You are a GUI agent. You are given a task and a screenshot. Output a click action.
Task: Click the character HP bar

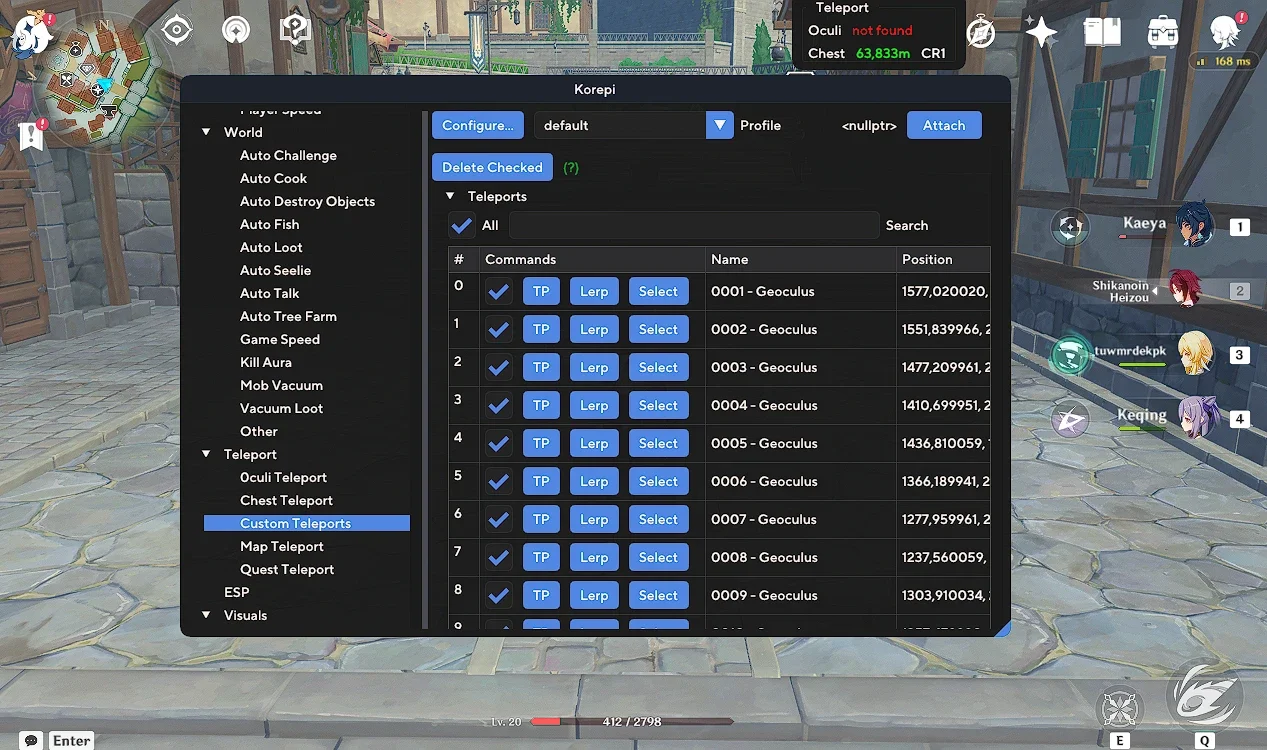click(x=631, y=721)
